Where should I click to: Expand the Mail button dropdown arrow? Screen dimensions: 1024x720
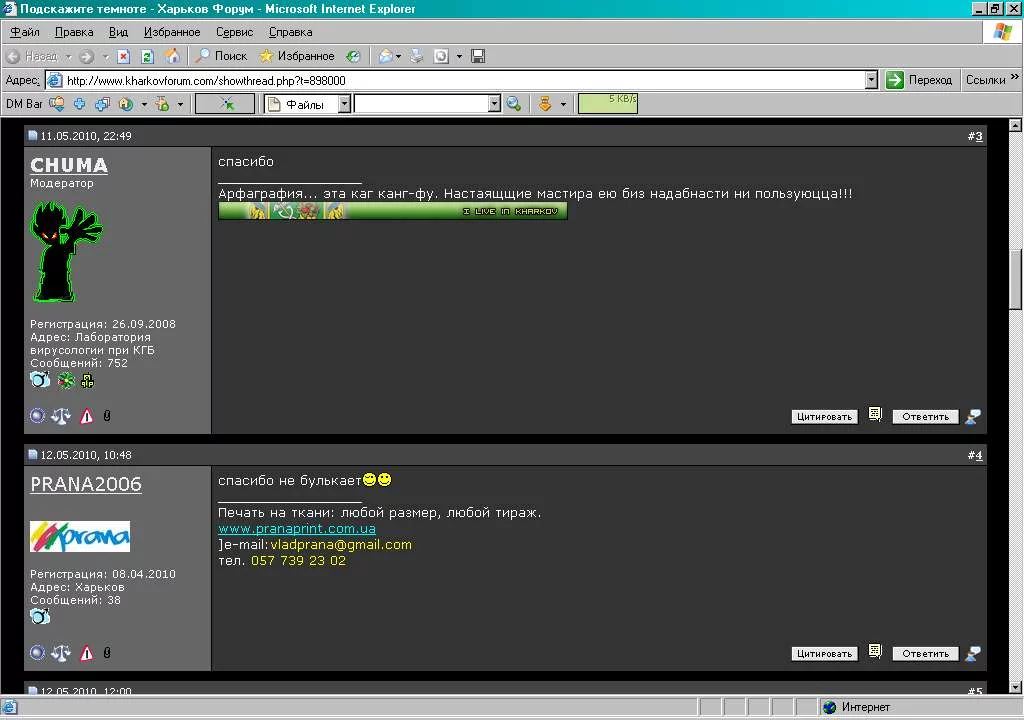point(398,57)
